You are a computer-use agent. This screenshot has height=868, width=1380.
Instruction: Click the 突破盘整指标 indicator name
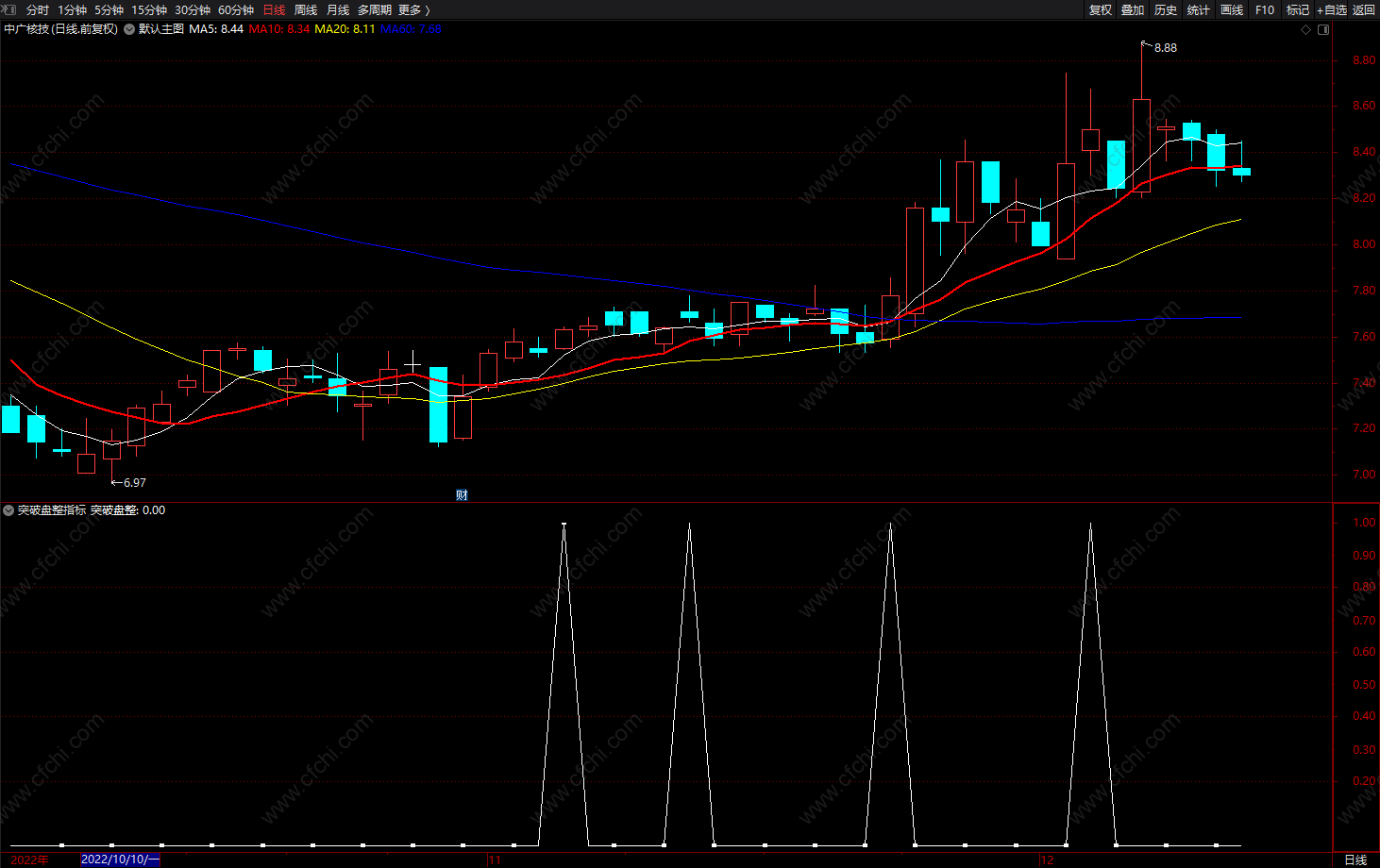(52, 510)
